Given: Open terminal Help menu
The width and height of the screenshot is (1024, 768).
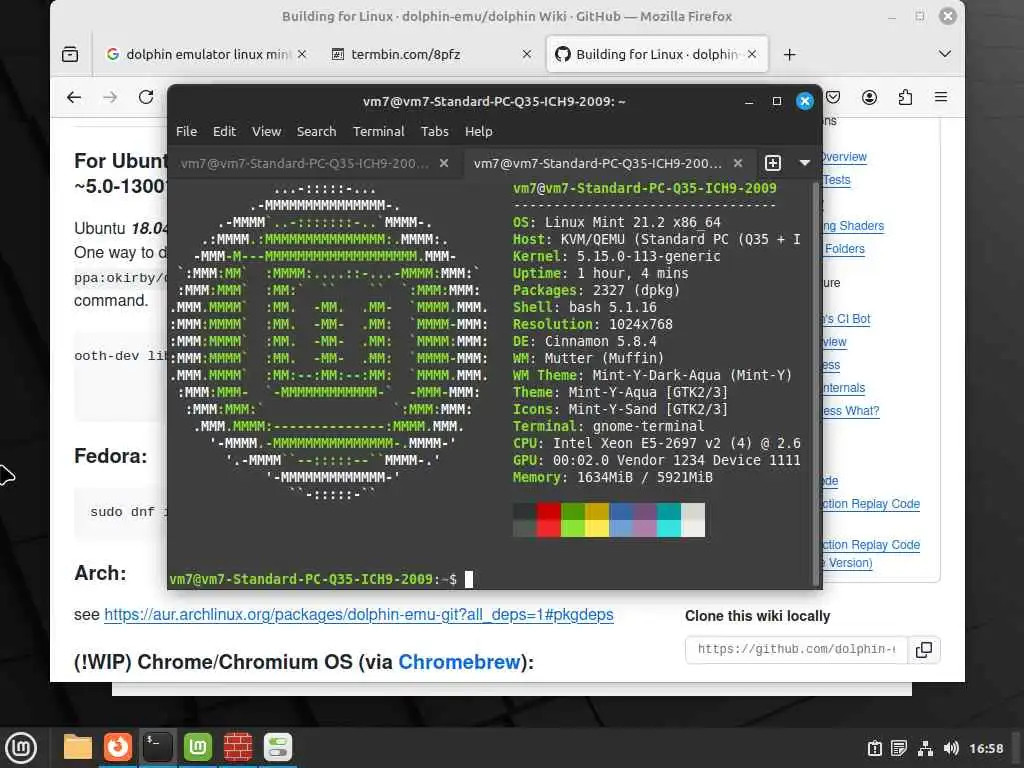Looking at the screenshot, I should click(479, 131).
